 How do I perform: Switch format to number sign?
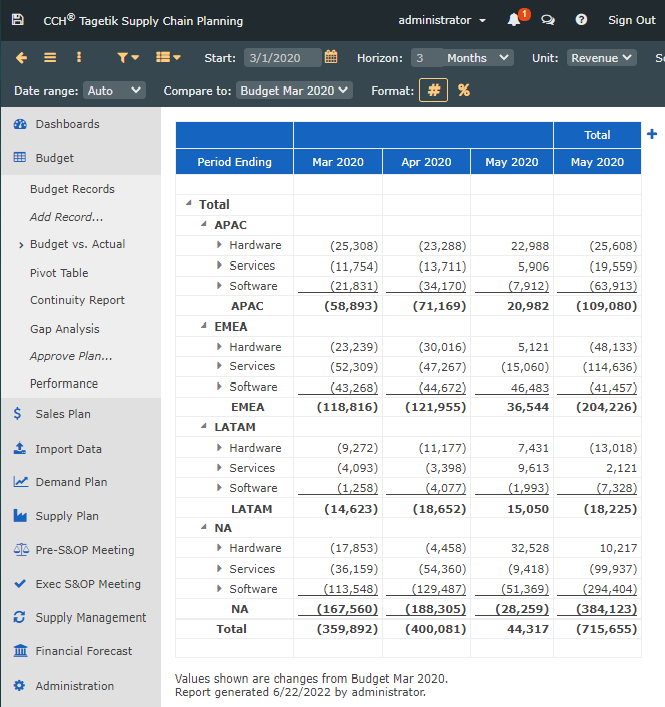[x=433, y=90]
